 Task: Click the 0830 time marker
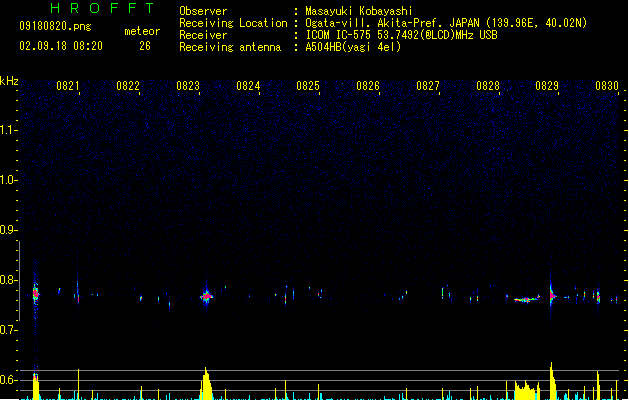(x=607, y=86)
